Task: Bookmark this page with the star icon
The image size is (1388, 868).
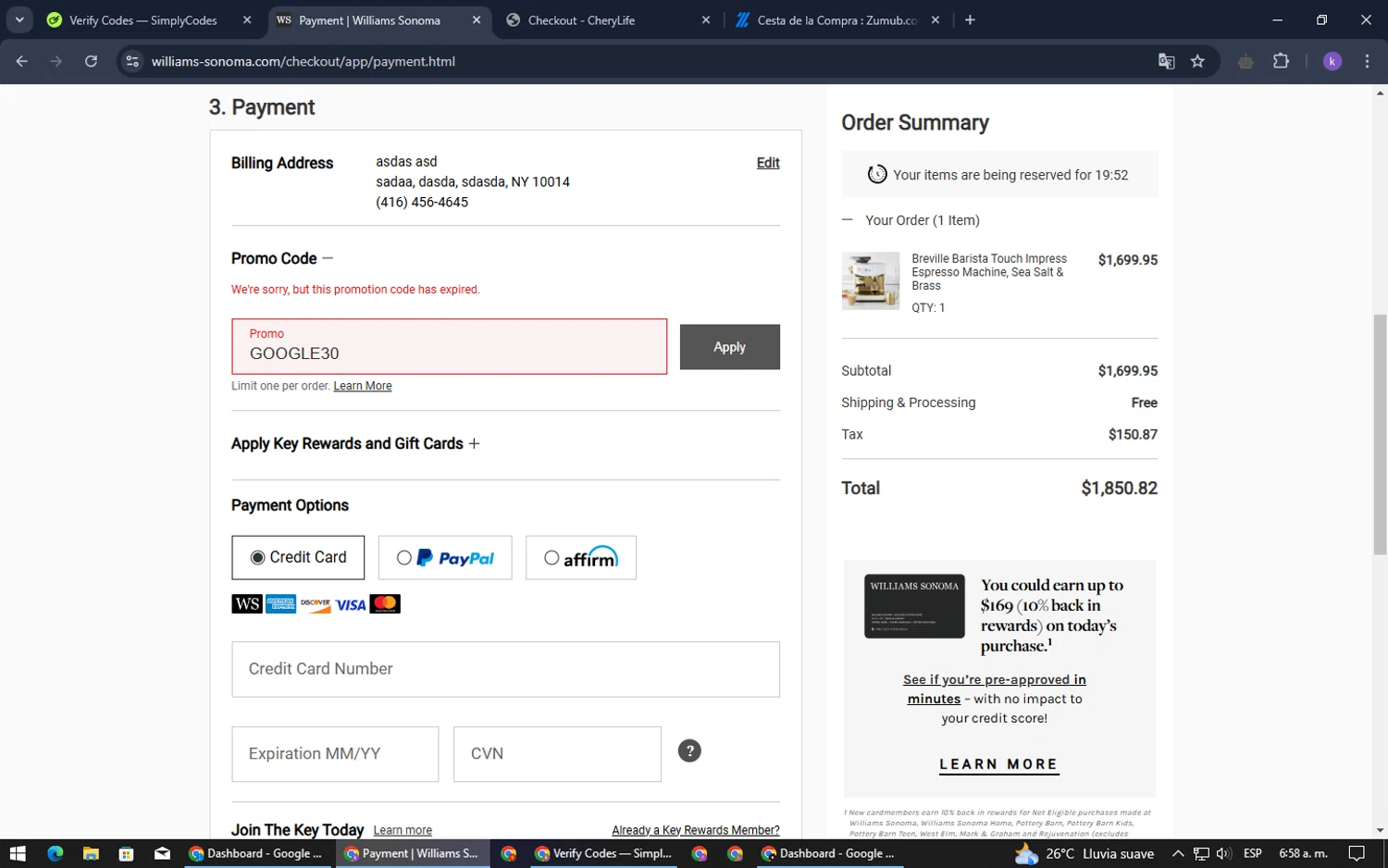Action: tap(1197, 61)
